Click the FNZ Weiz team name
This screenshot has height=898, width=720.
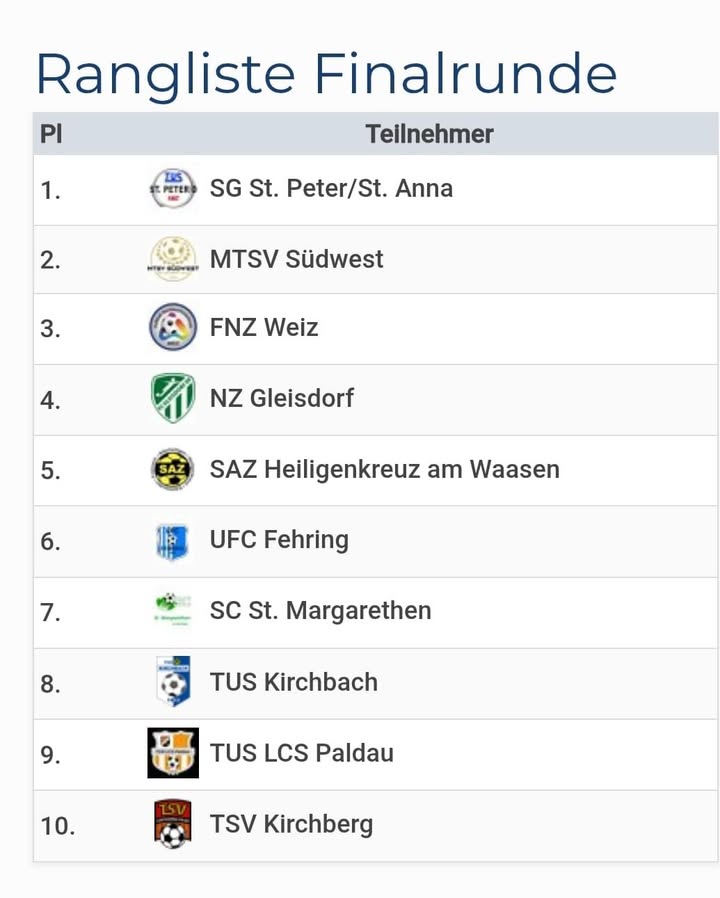pos(264,327)
